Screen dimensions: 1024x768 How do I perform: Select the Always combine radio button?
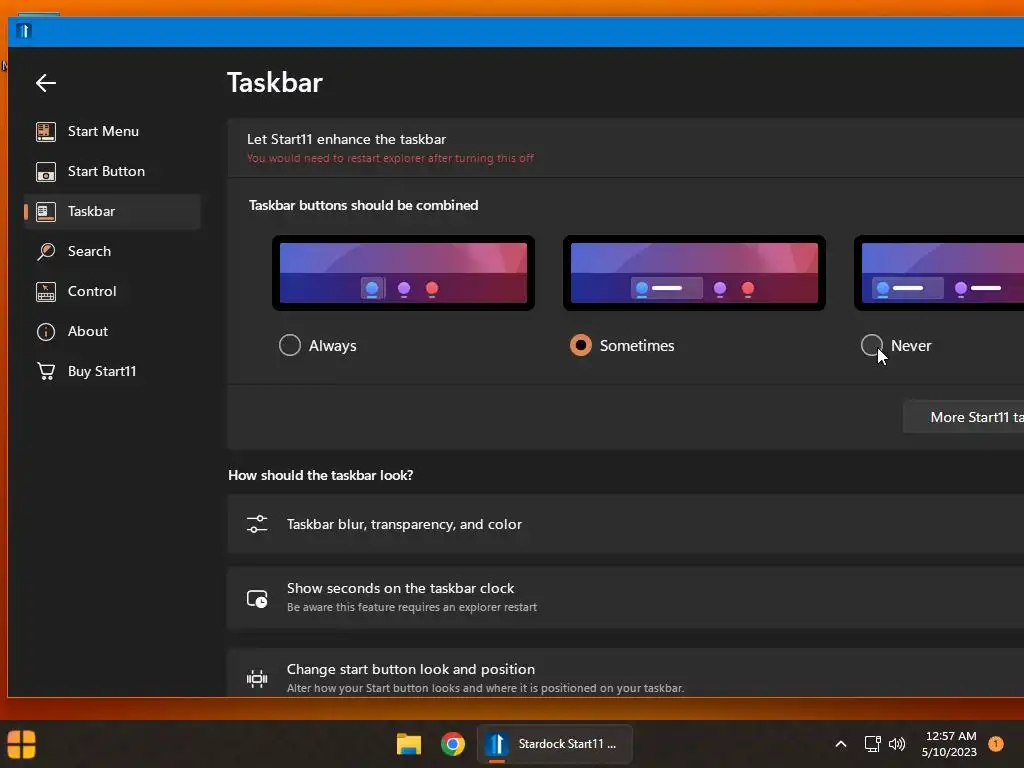[290, 345]
